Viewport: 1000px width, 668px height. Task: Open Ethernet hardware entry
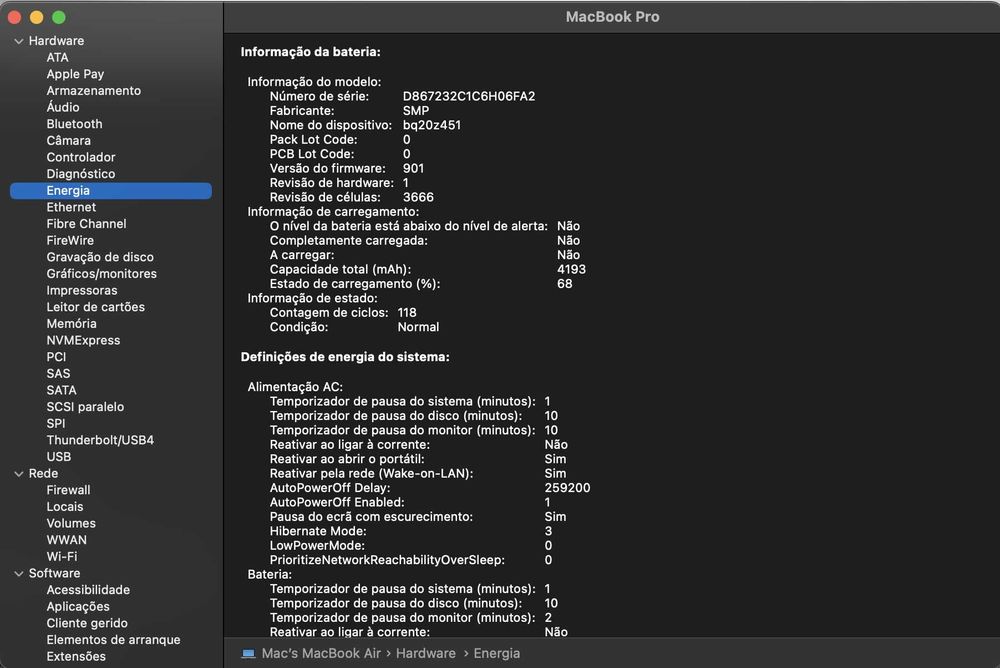[71, 207]
